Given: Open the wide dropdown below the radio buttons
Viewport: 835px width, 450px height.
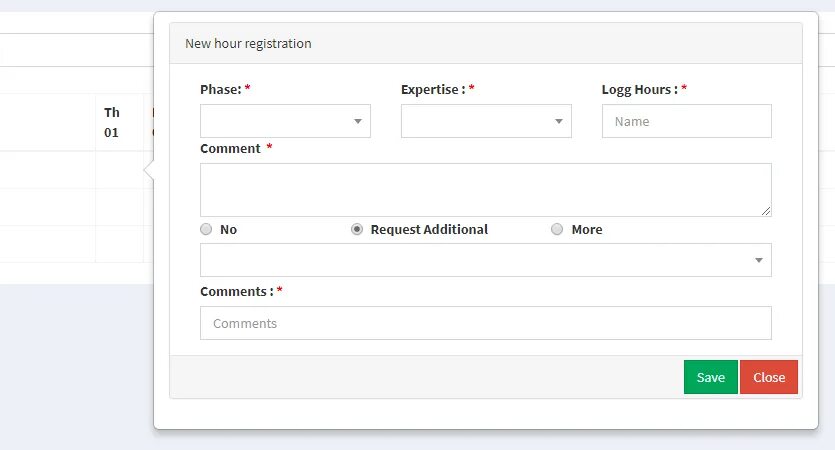Looking at the screenshot, I should [486, 260].
